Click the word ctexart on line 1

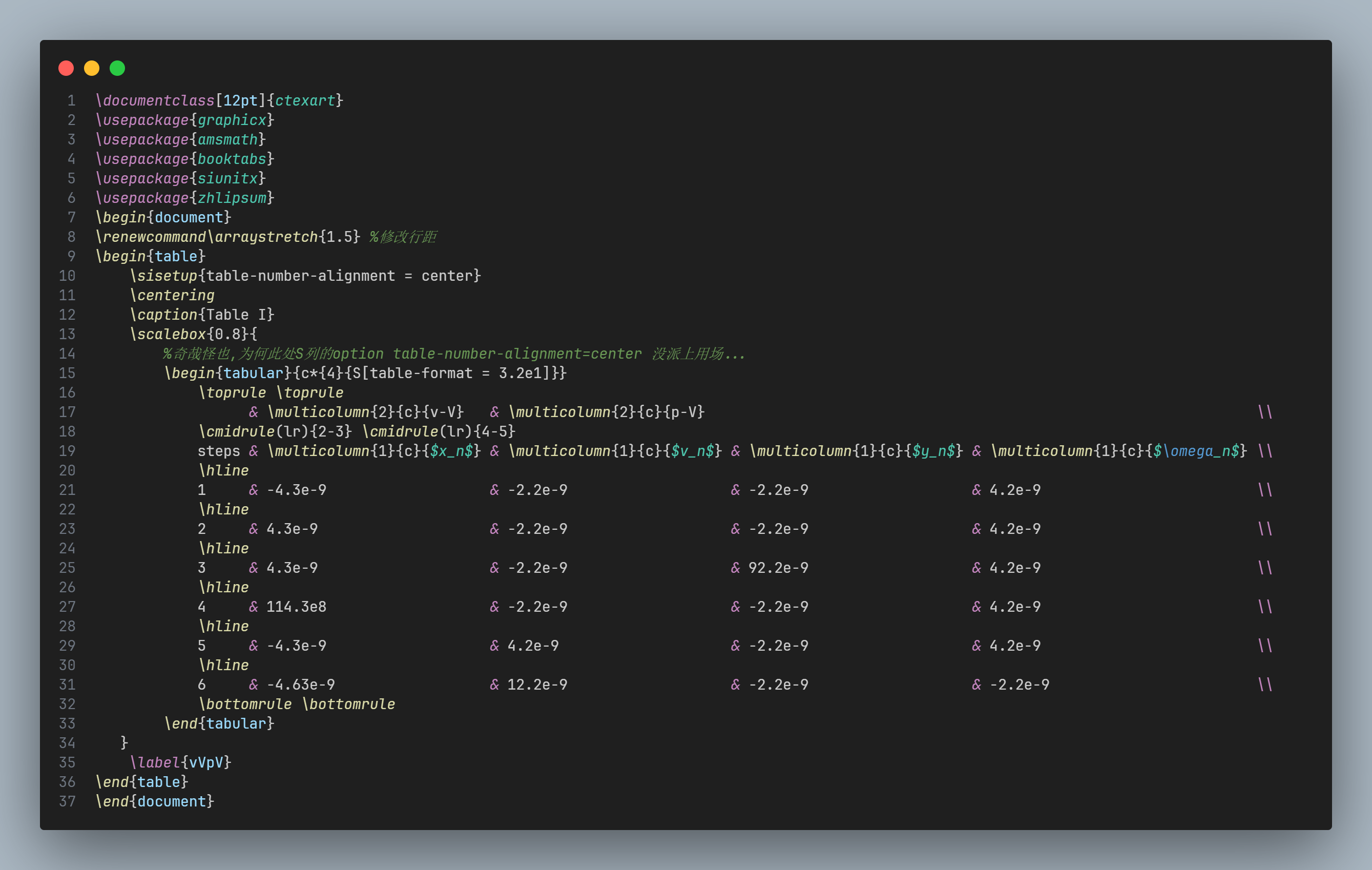305,101
